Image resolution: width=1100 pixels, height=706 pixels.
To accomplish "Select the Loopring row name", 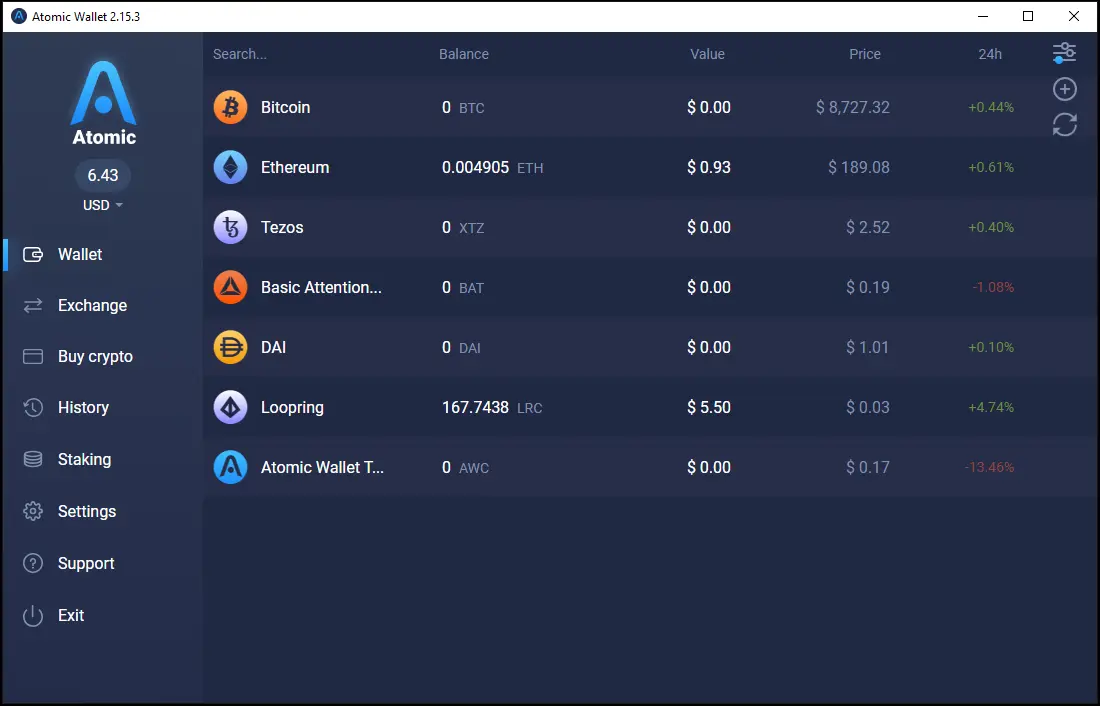I will [x=293, y=408].
